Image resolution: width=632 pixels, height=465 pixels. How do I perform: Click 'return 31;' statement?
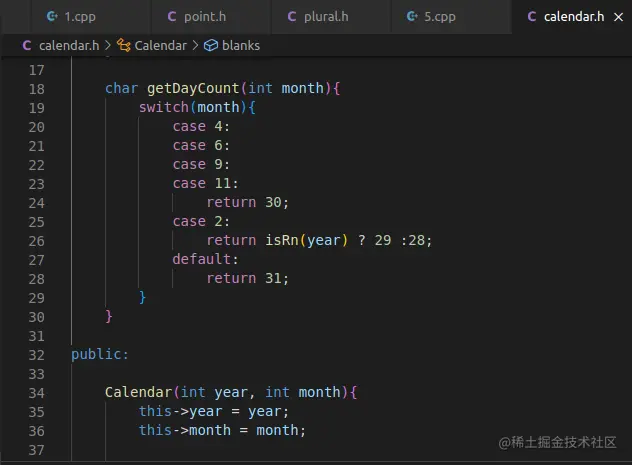pos(247,278)
